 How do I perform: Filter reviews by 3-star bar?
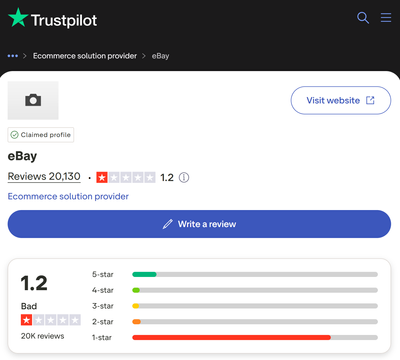[x=255, y=306]
